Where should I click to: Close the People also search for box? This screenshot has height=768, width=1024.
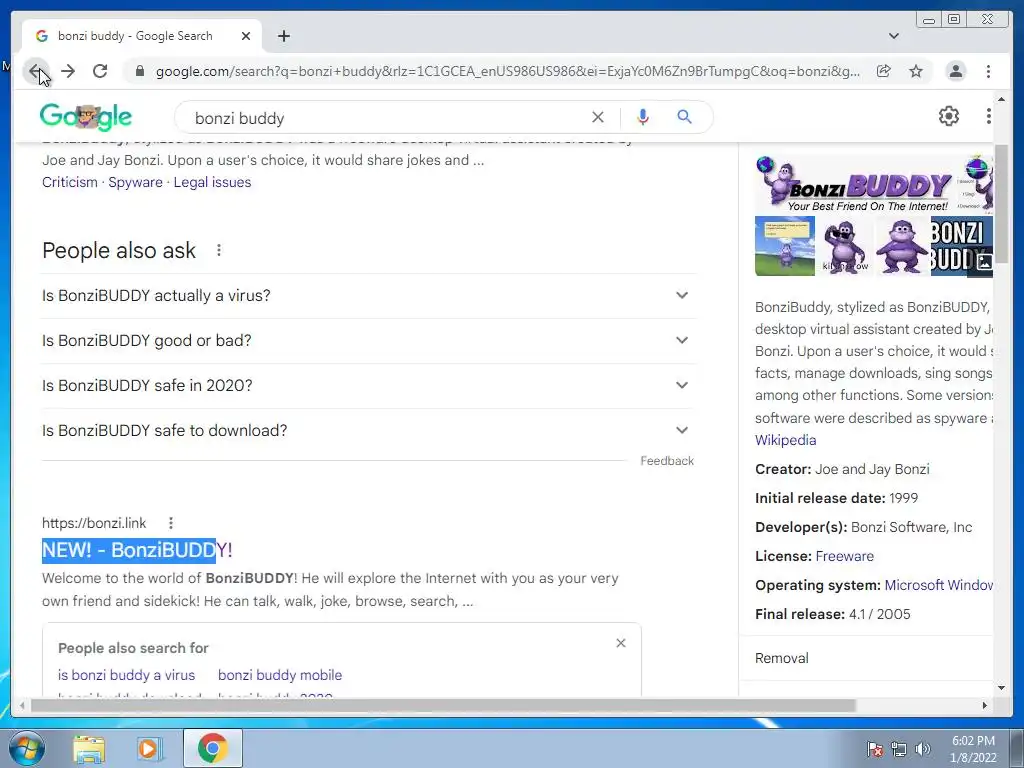(620, 643)
